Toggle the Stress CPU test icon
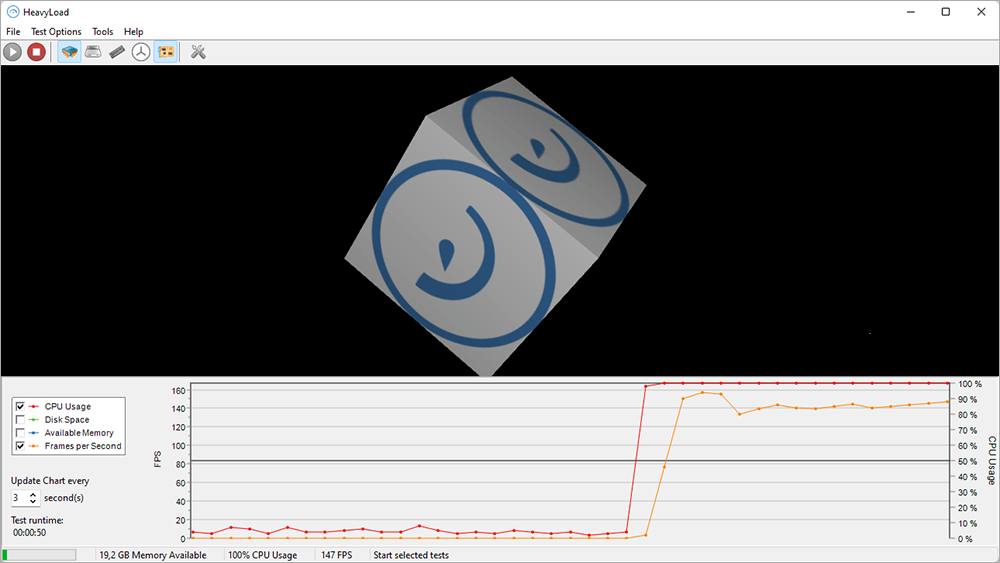1000x563 pixels. 70,52
